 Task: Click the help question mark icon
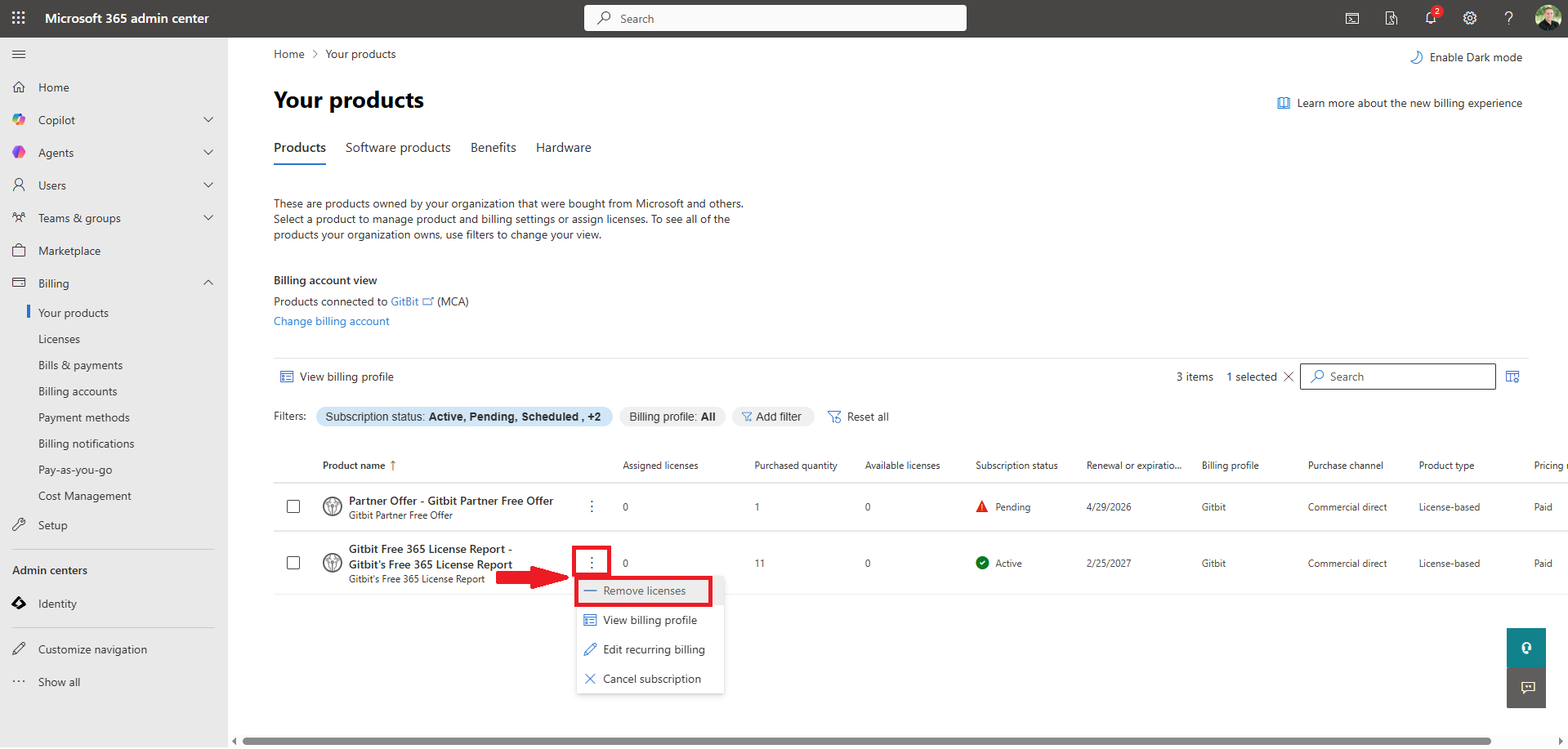(1508, 18)
